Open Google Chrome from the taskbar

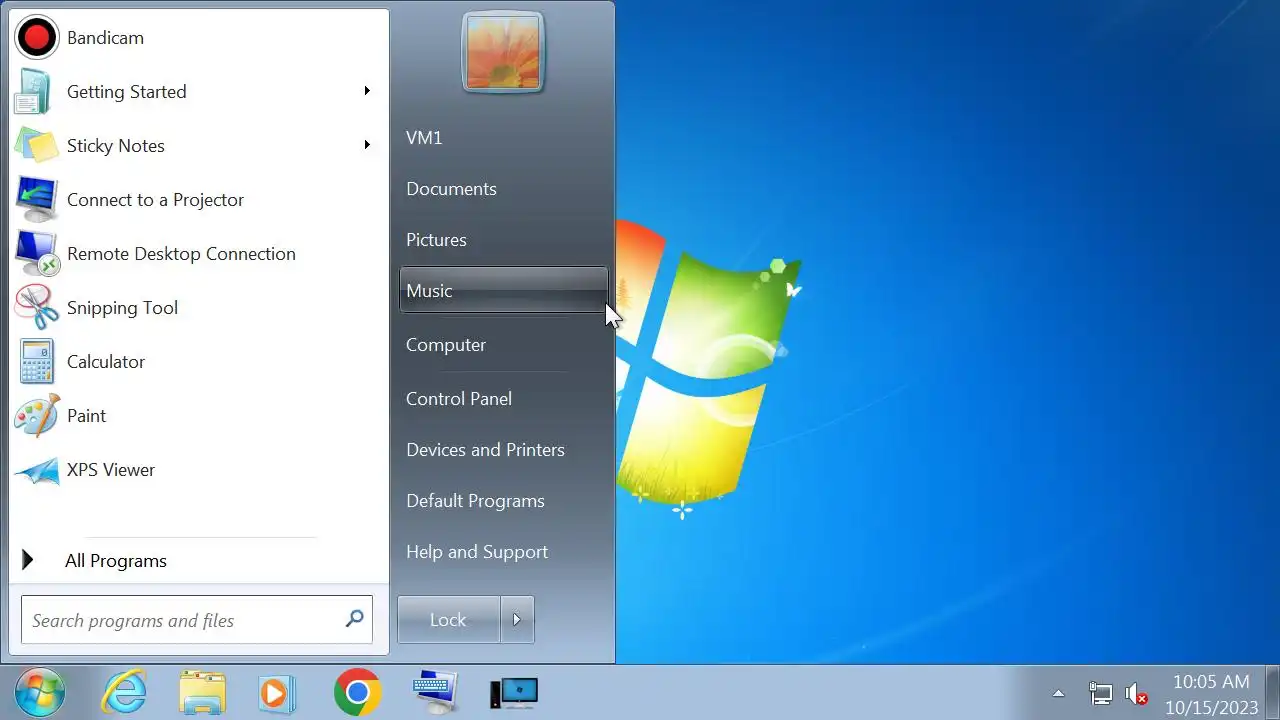[x=357, y=693]
